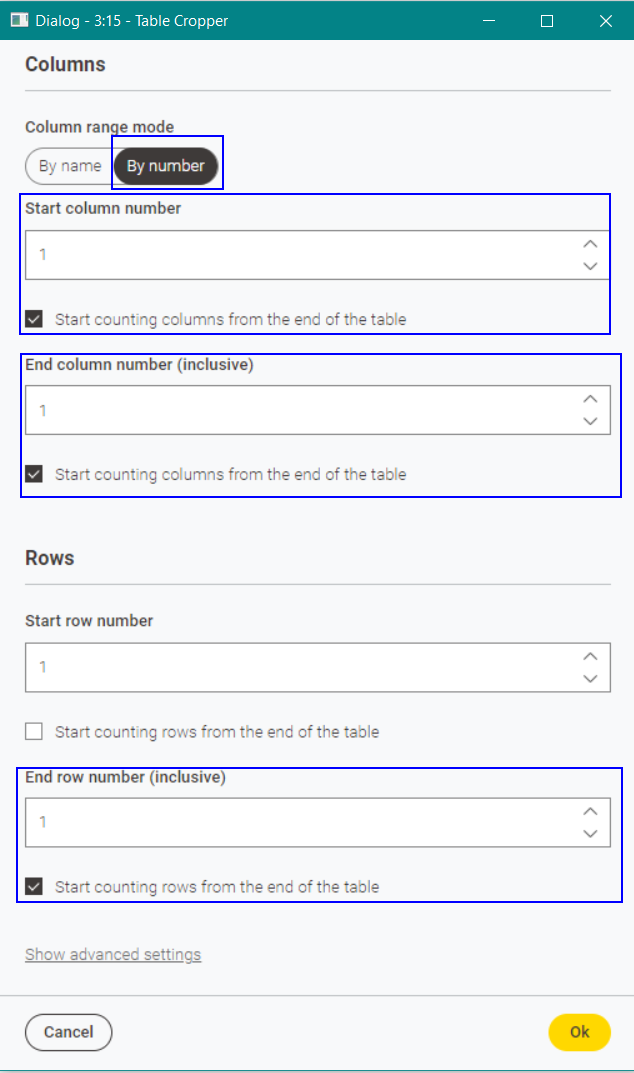The height and width of the screenshot is (1073, 634).
Task: Cancel the Table Cropper dialog
Action: tap(68, 1032)
